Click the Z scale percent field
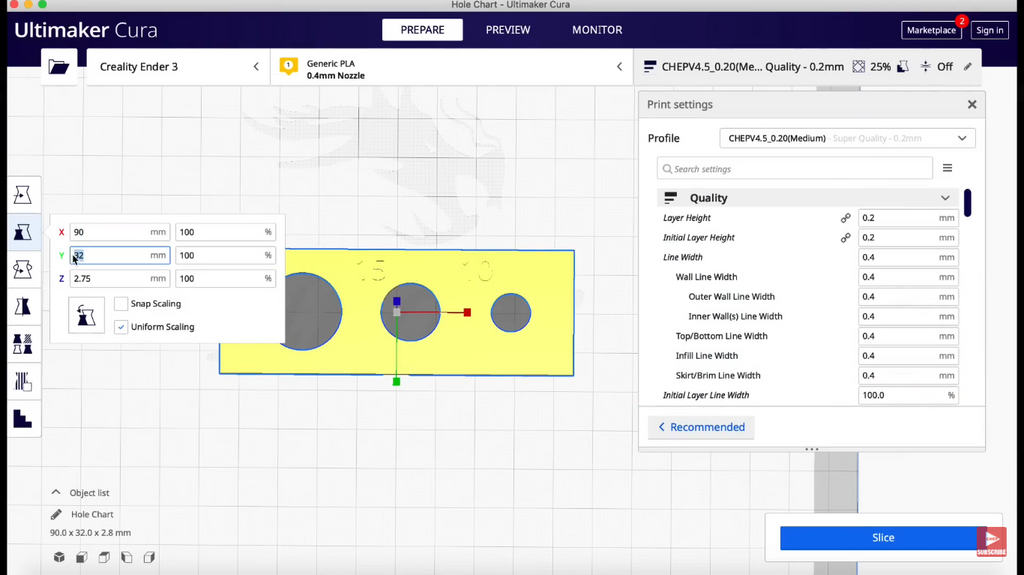The width and height of the screenshot is (1024, 575). pyautogui.click(x=225, y=278)
